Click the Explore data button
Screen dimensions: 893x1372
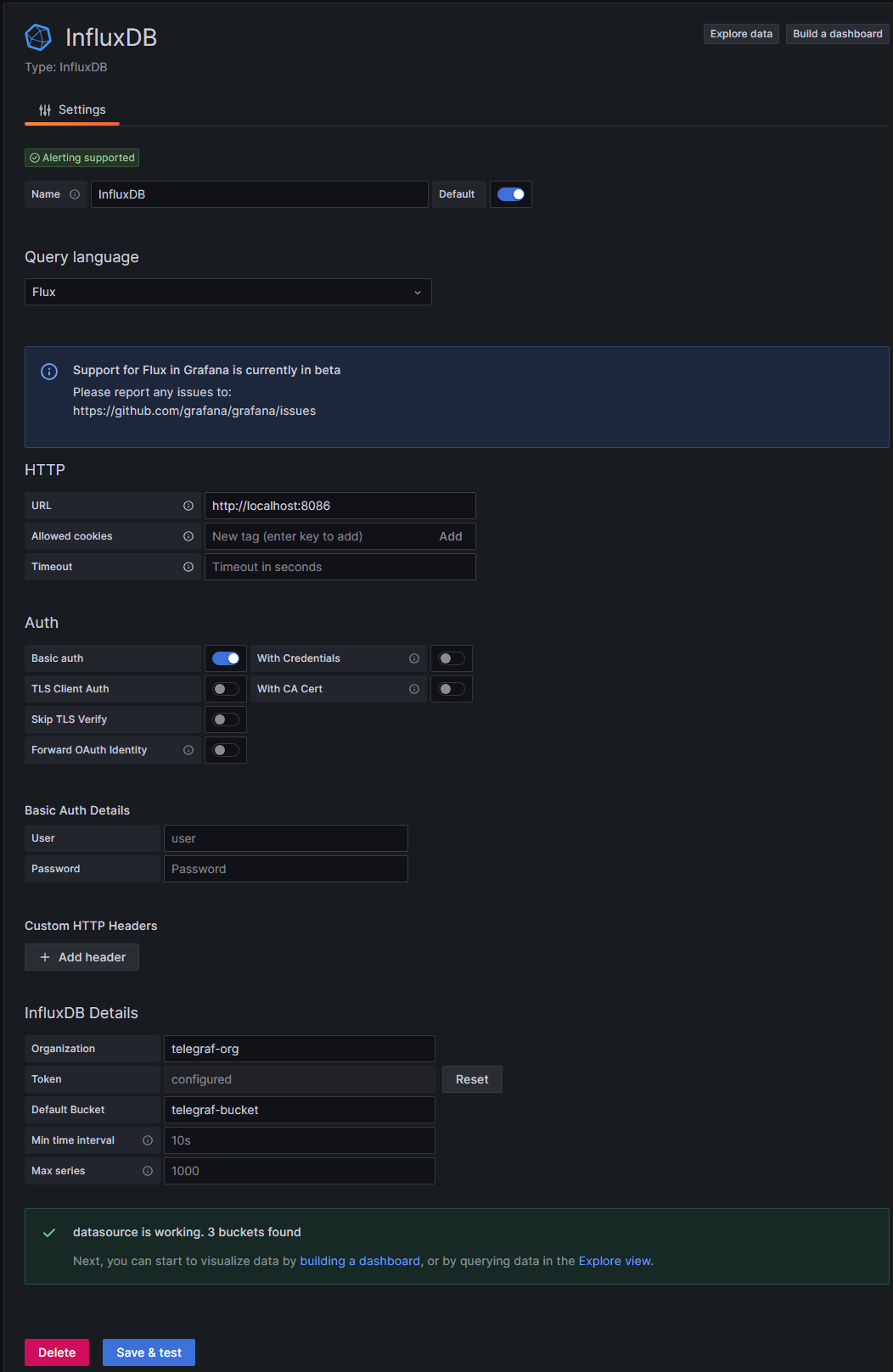[741, 34]
